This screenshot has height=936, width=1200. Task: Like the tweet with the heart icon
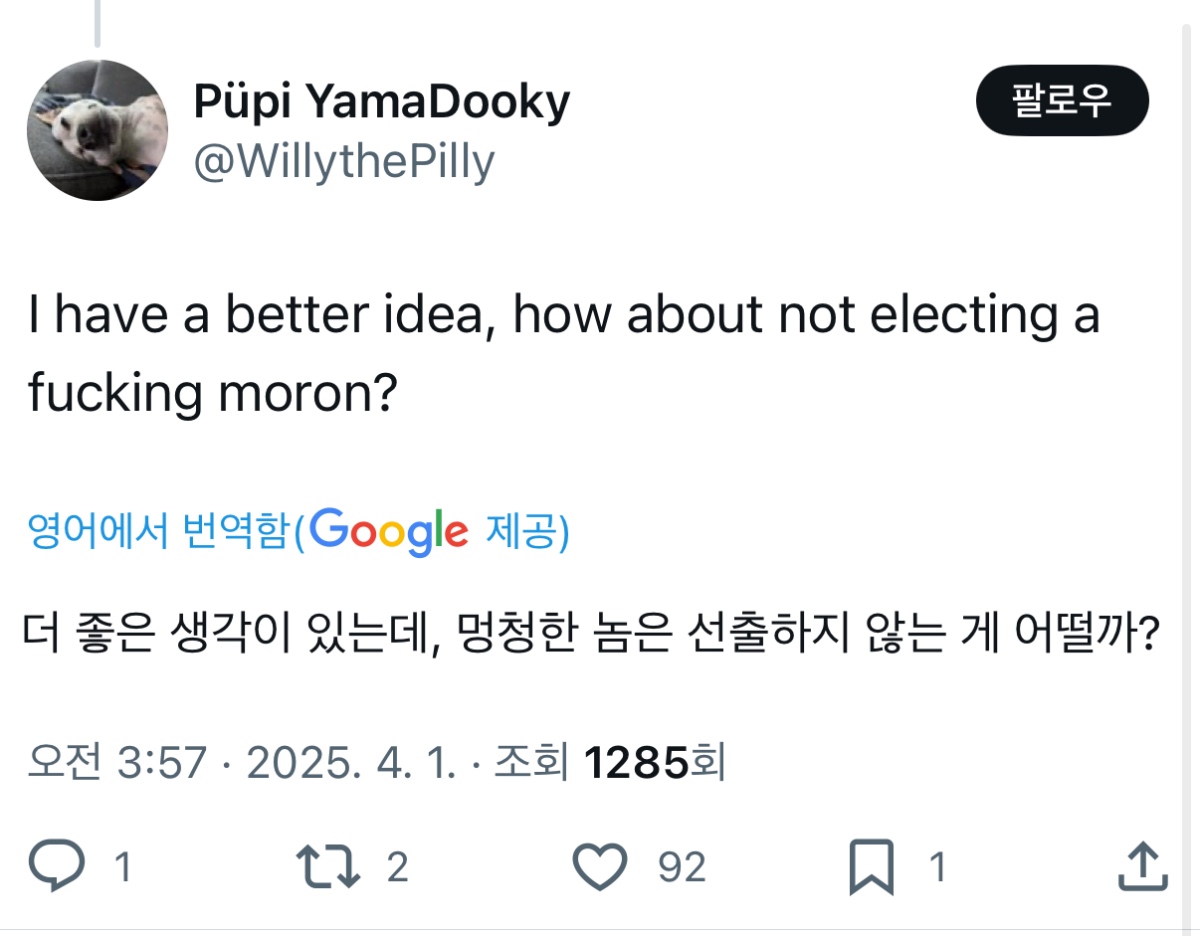click(x=603, y=867)
